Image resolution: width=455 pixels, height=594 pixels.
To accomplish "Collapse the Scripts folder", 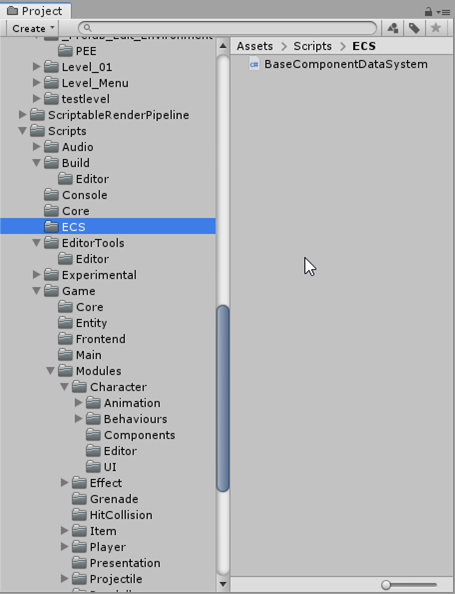I will 22,131.
